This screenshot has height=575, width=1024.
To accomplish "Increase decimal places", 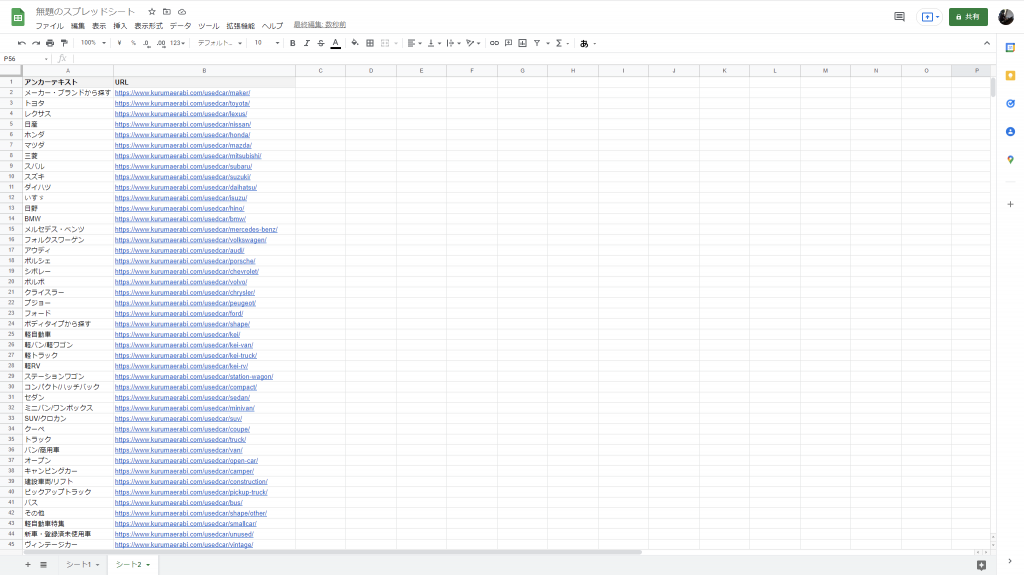I will [x=161, y=43].
